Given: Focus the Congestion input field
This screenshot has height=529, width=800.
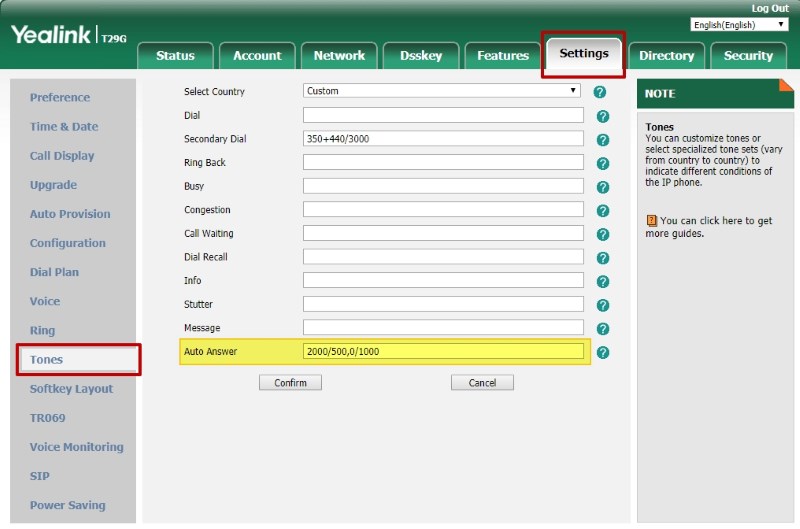Looking at the screenshot, I should pos(443,209).
